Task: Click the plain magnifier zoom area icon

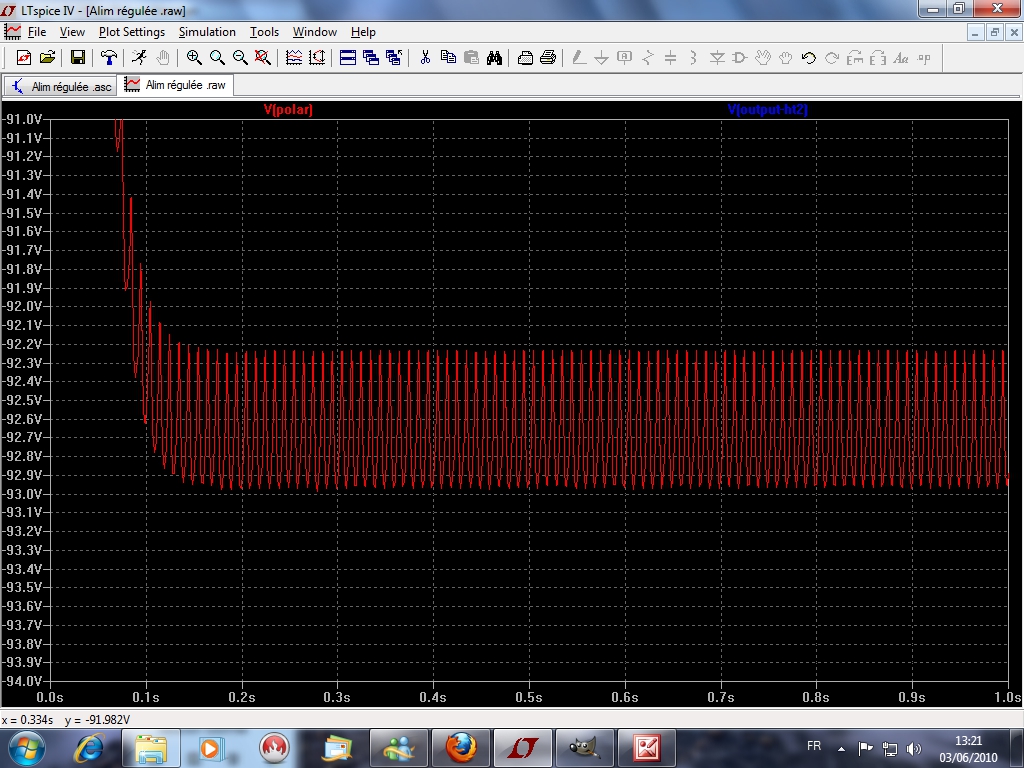Action: pyautogui.click(x=217, y=57)
